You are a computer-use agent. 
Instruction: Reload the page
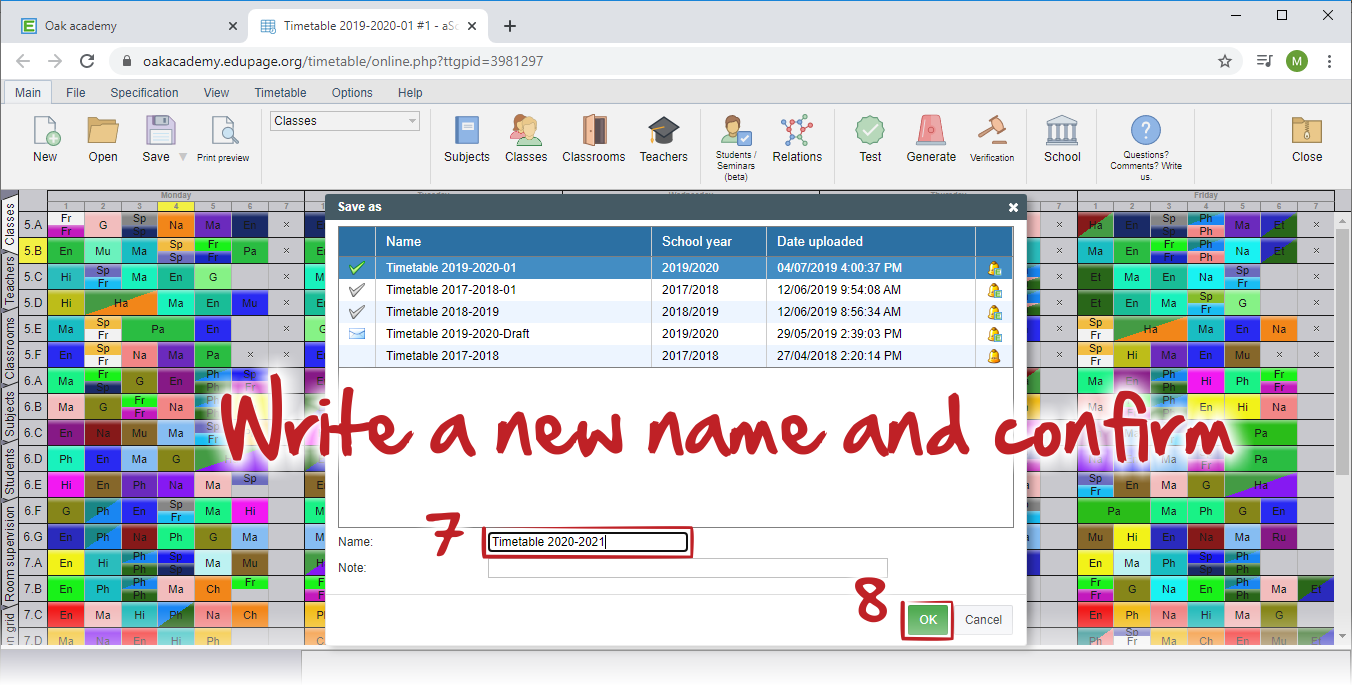click(x=87, y=61)
